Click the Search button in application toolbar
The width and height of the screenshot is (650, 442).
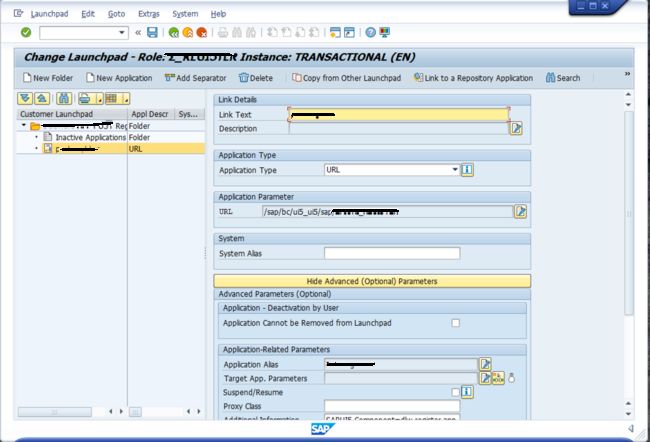point(563,78)
